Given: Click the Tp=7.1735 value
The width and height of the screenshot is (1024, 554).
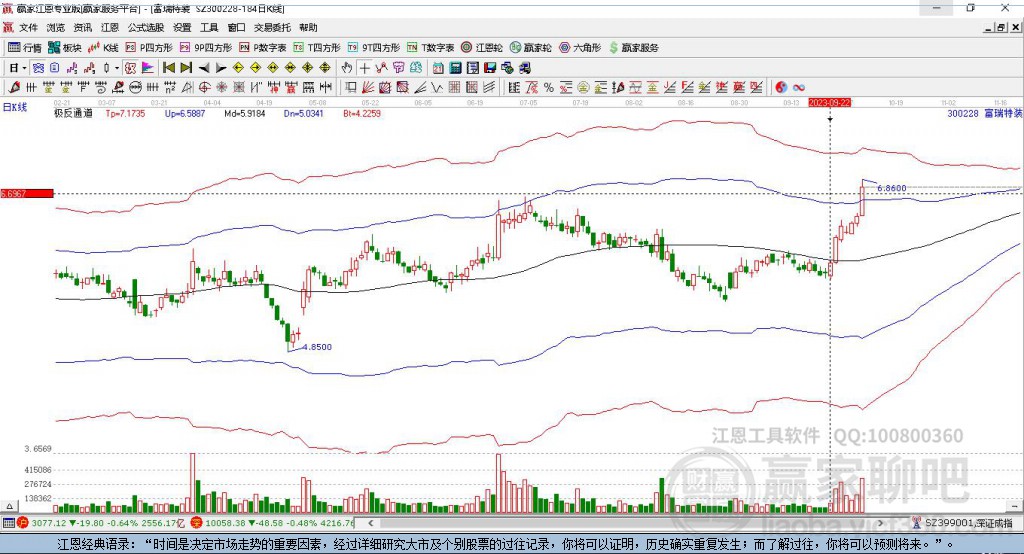Looking at the screenshot, I should pyautogui.click(x=125, y=114).
